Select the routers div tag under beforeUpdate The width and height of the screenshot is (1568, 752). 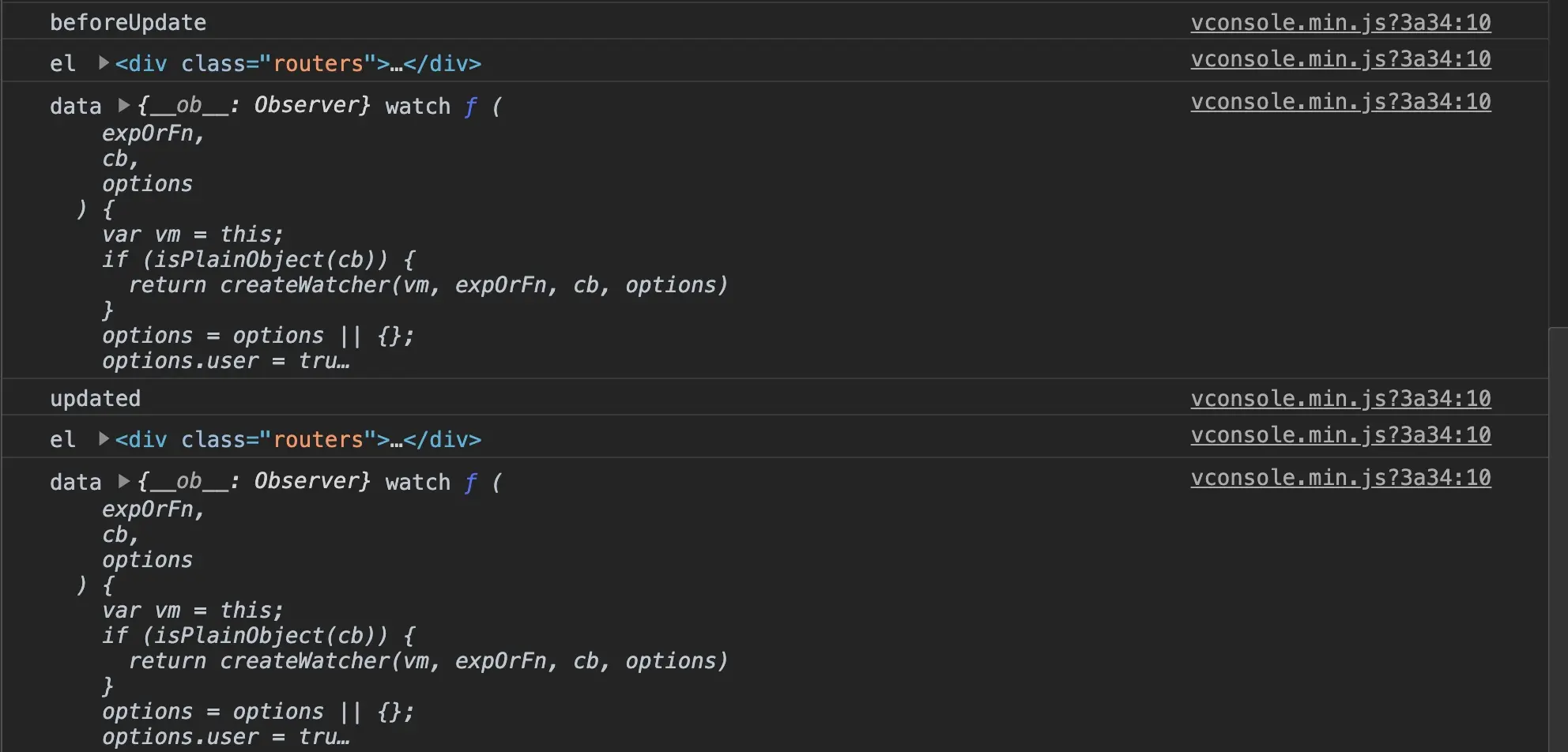(x=298, y=63)
